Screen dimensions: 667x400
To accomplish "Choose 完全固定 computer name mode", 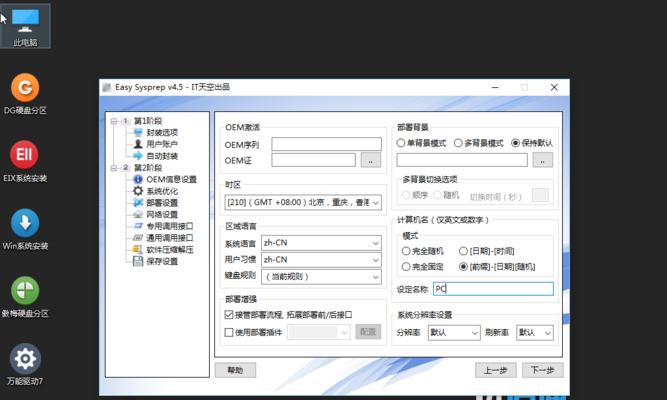I will [x=406, y=267].
